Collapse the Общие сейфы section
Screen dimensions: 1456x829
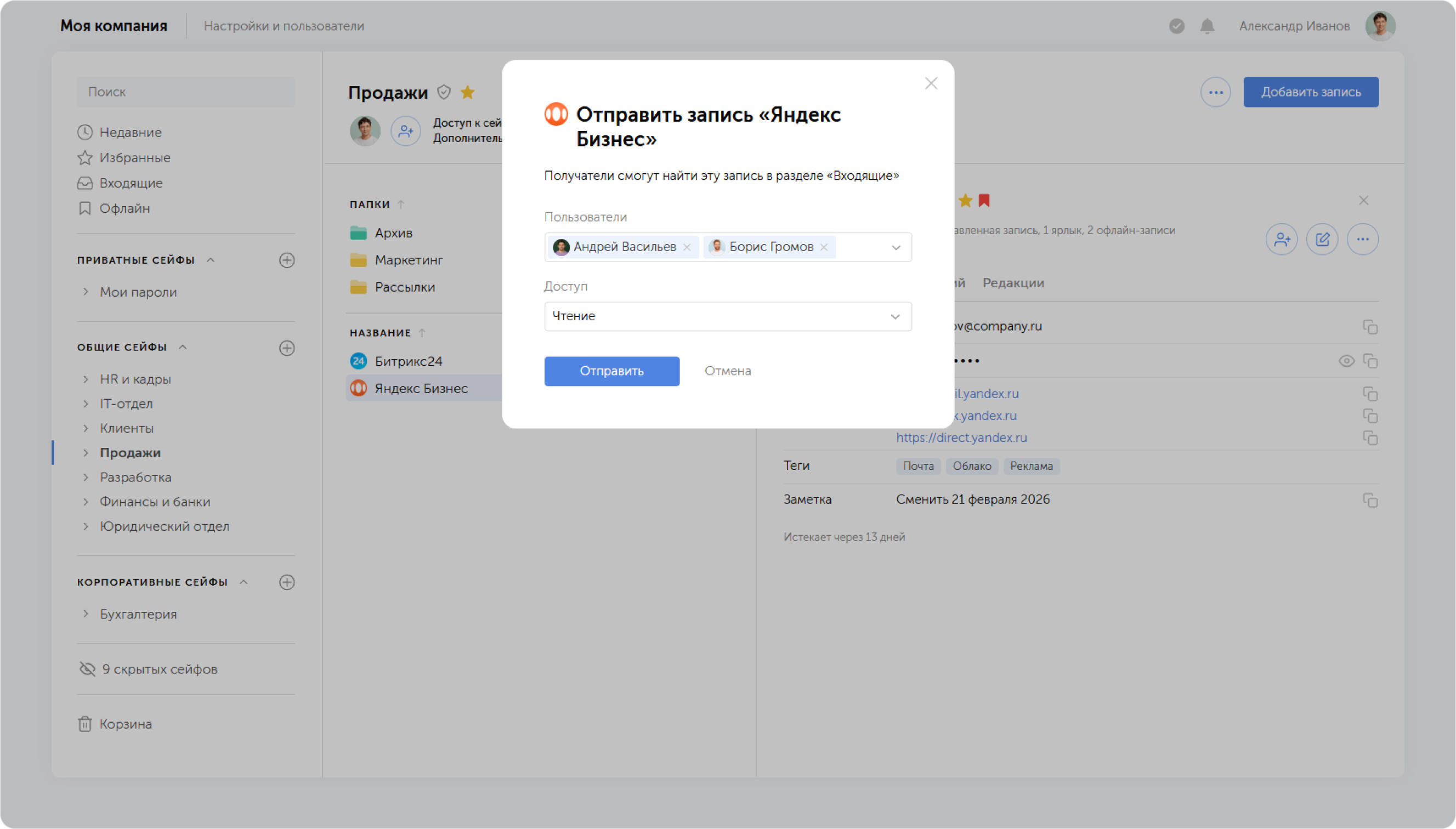[x=183, y=347]
